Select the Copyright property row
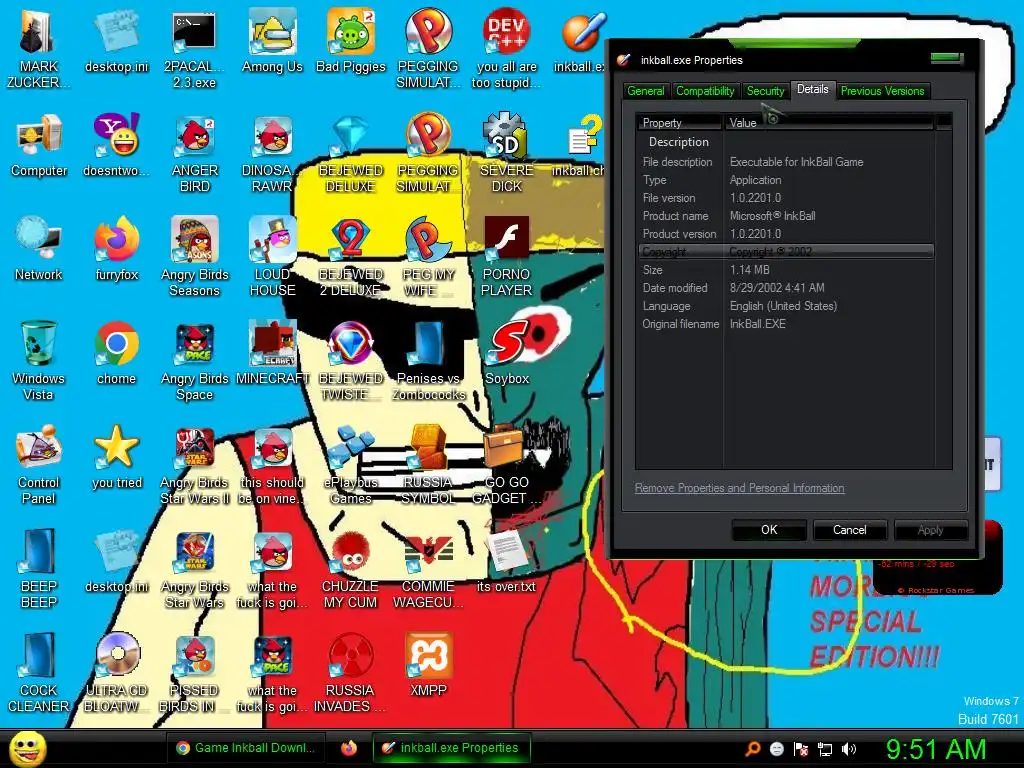1024x768 pixels. coord(786,251)
